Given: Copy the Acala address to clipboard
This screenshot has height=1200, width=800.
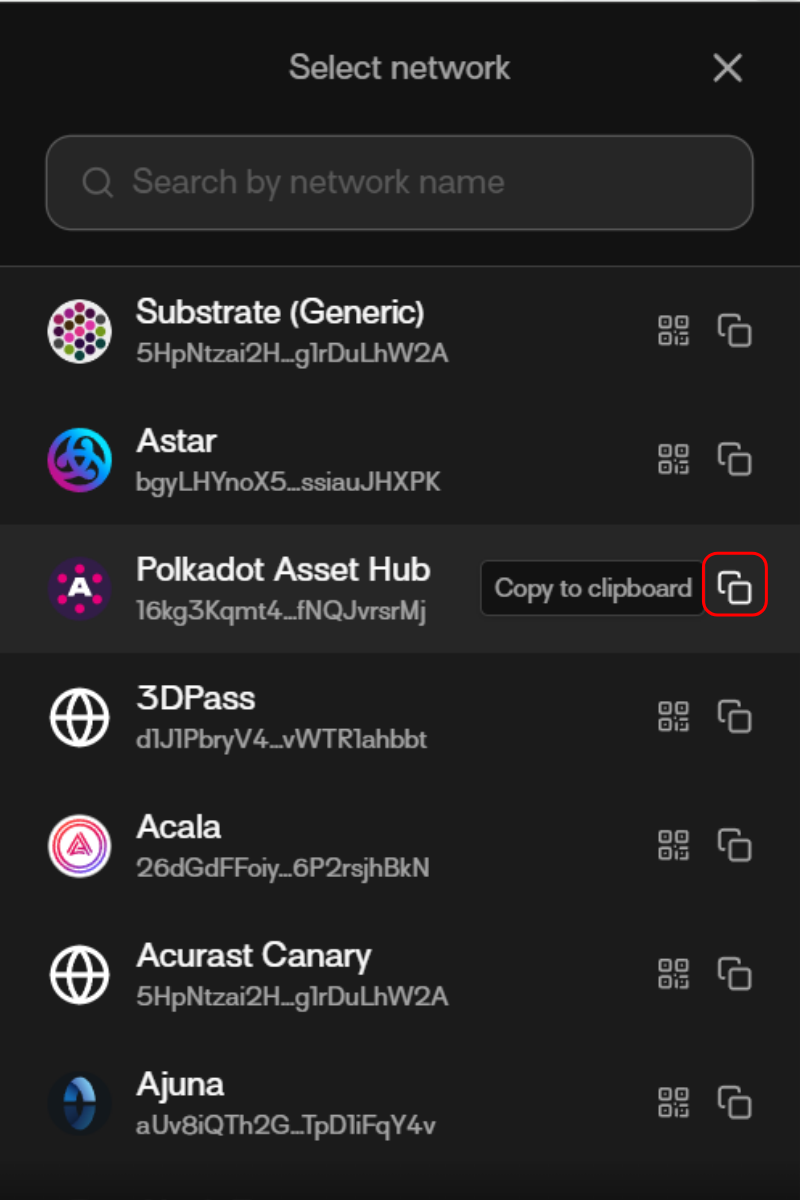Looking at the screenshot, I should [735, 846].
